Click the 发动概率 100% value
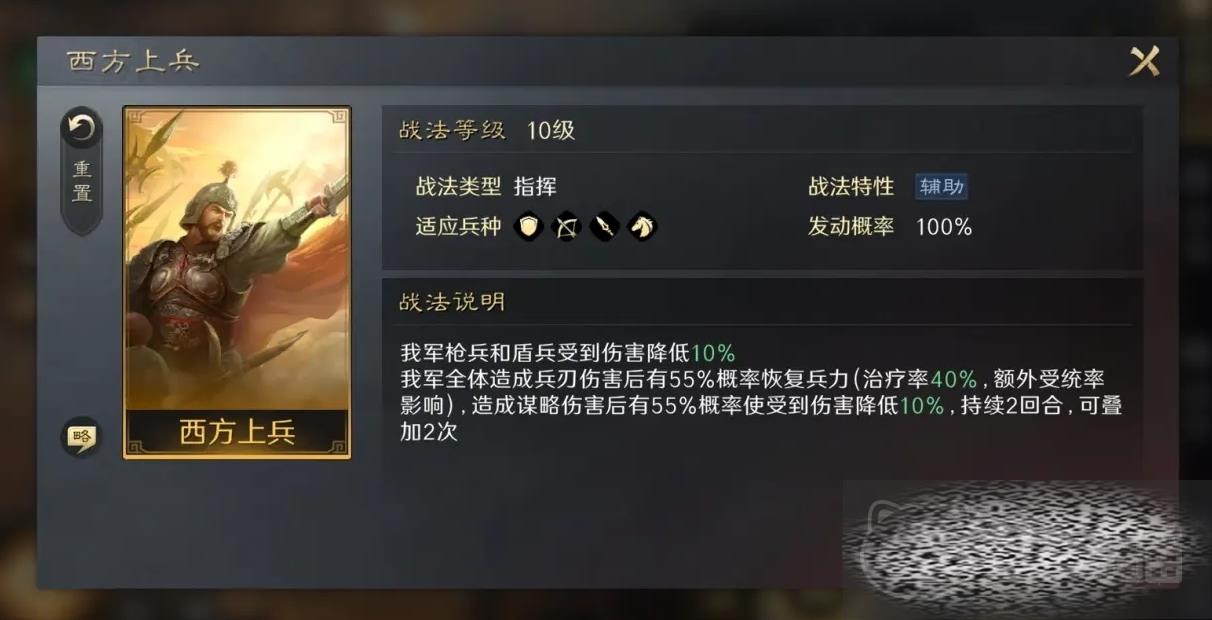1212x620 pixels. click(x=944, y=227)
